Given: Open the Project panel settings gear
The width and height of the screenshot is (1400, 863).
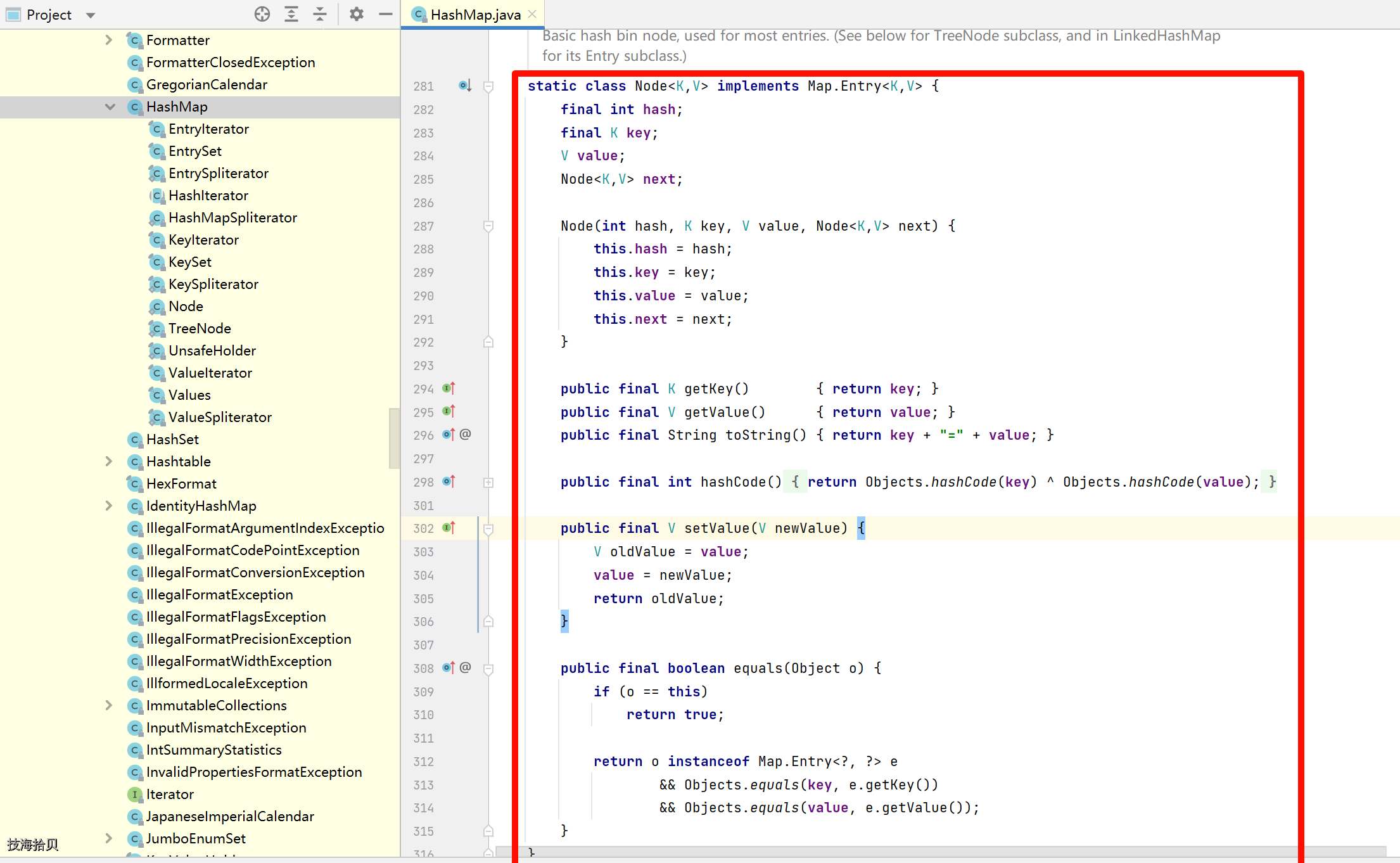Looking at the screenshot, I should 357,14.
